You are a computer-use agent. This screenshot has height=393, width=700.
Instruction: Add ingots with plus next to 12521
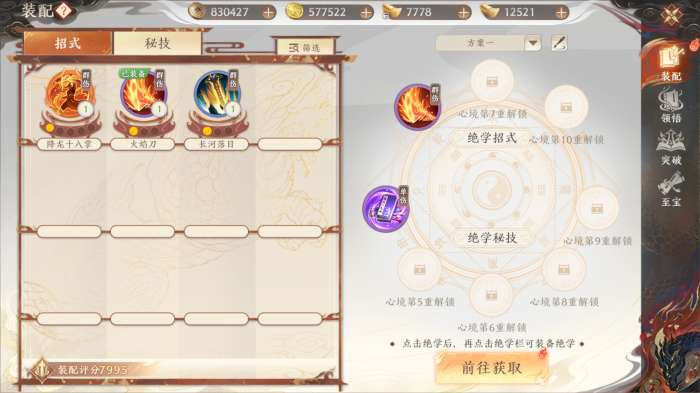[x=561, y=13]
